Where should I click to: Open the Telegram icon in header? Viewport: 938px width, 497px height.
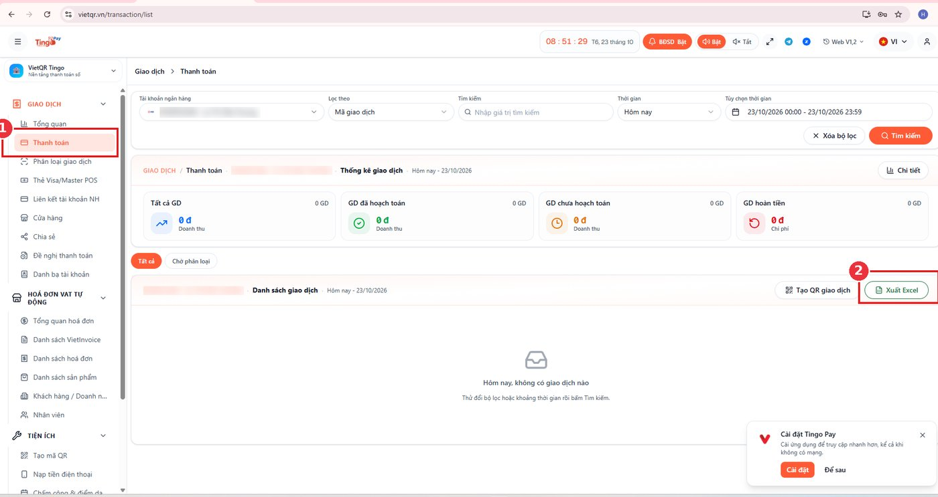(x=788, y=42)
